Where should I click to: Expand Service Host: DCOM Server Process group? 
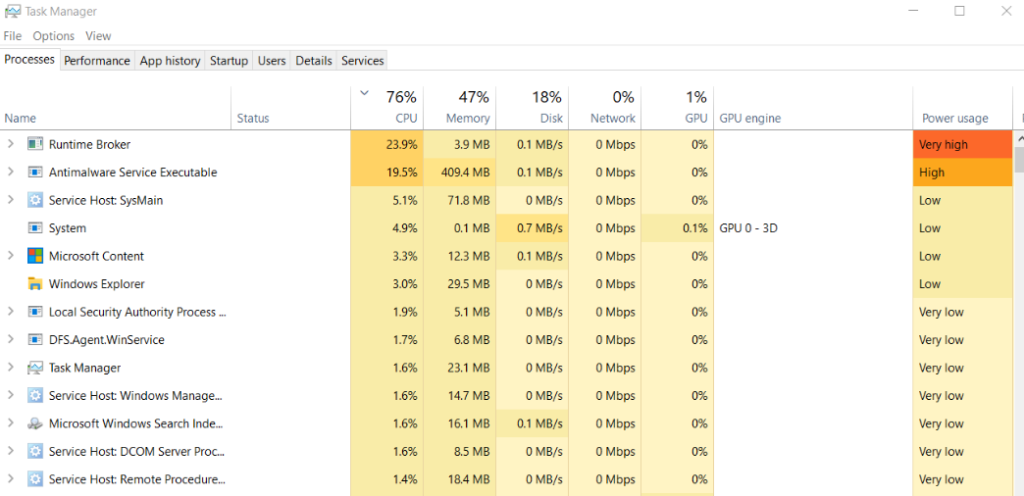click(10, 452)
